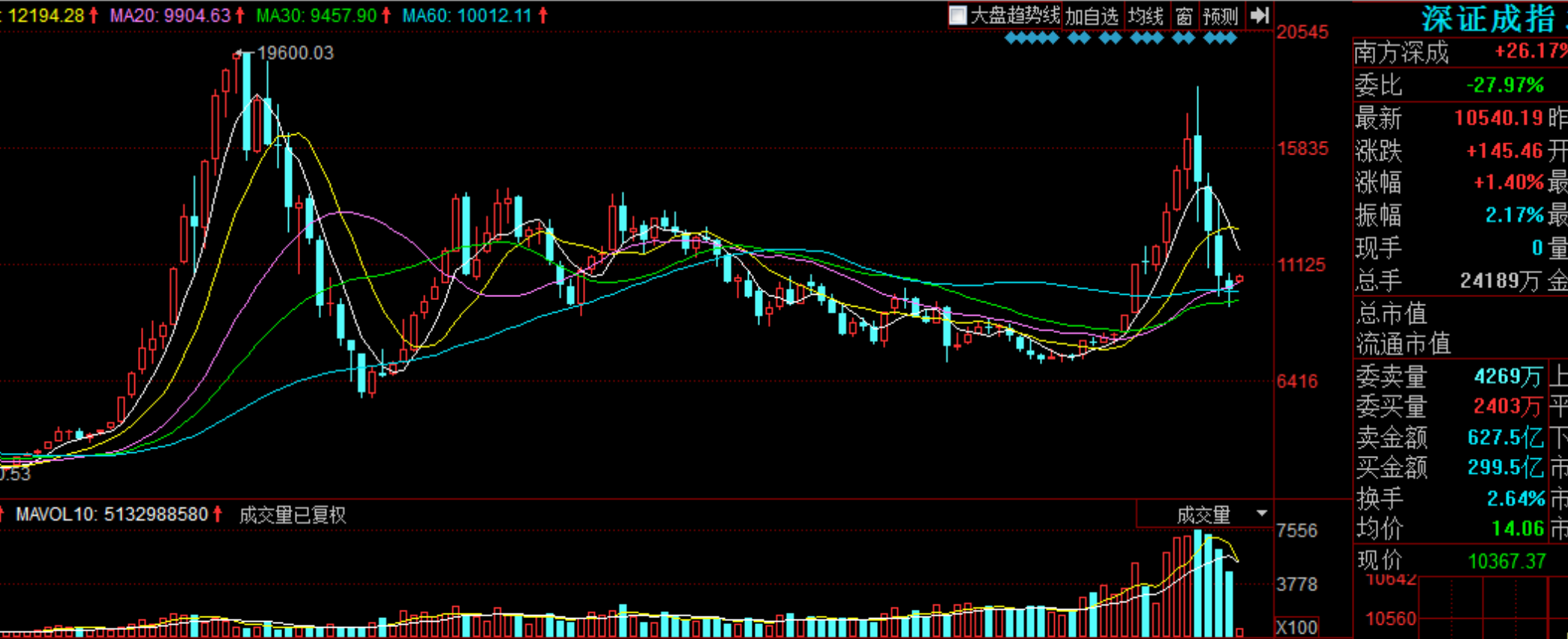Select the 南方深成 row in quote panel
1568x639 pixels.
tap(1459, 52)
